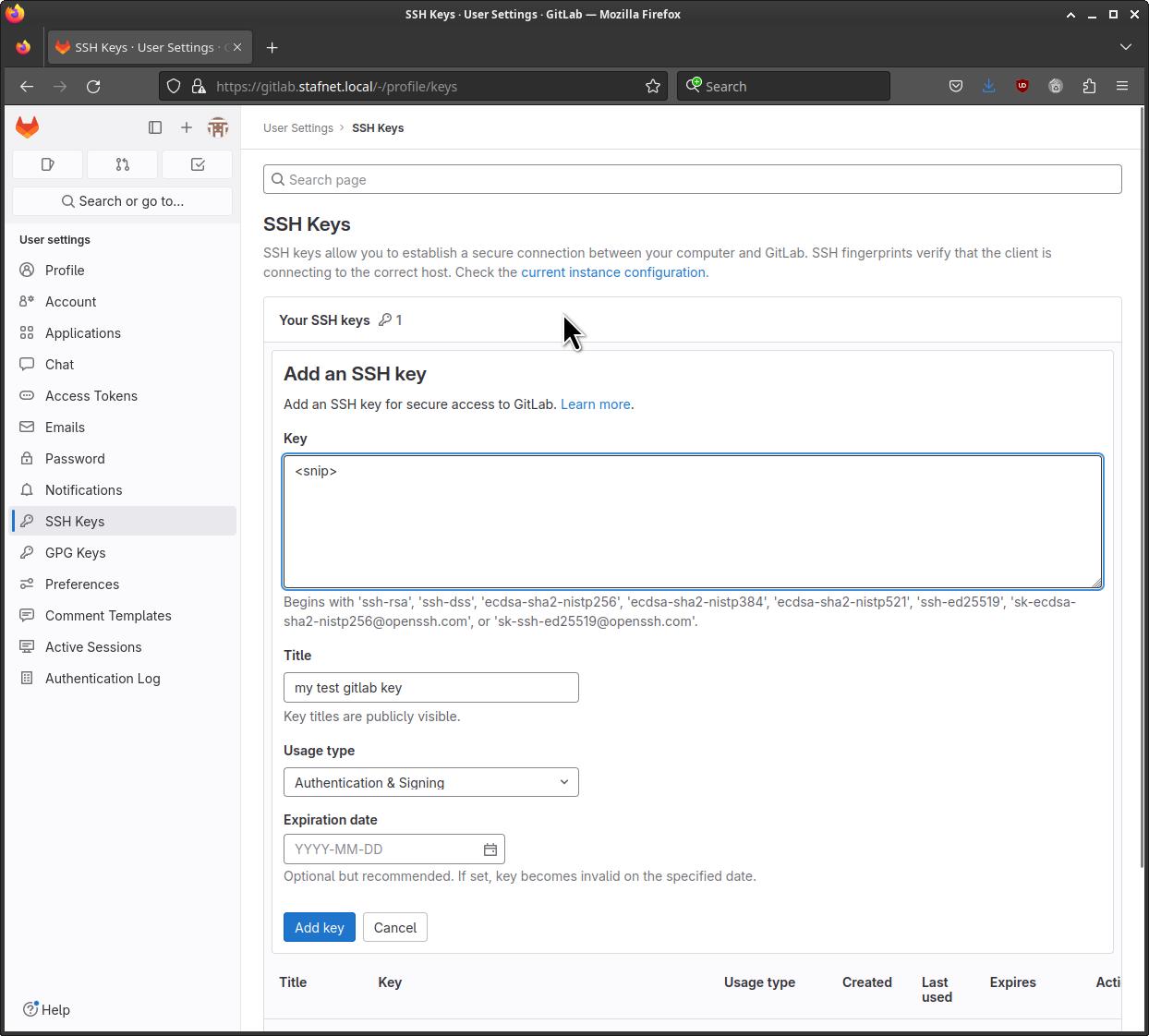Viewport: 1149px width, 1036px height.
Task: Click into the Title input field
Action: [430, 688]
